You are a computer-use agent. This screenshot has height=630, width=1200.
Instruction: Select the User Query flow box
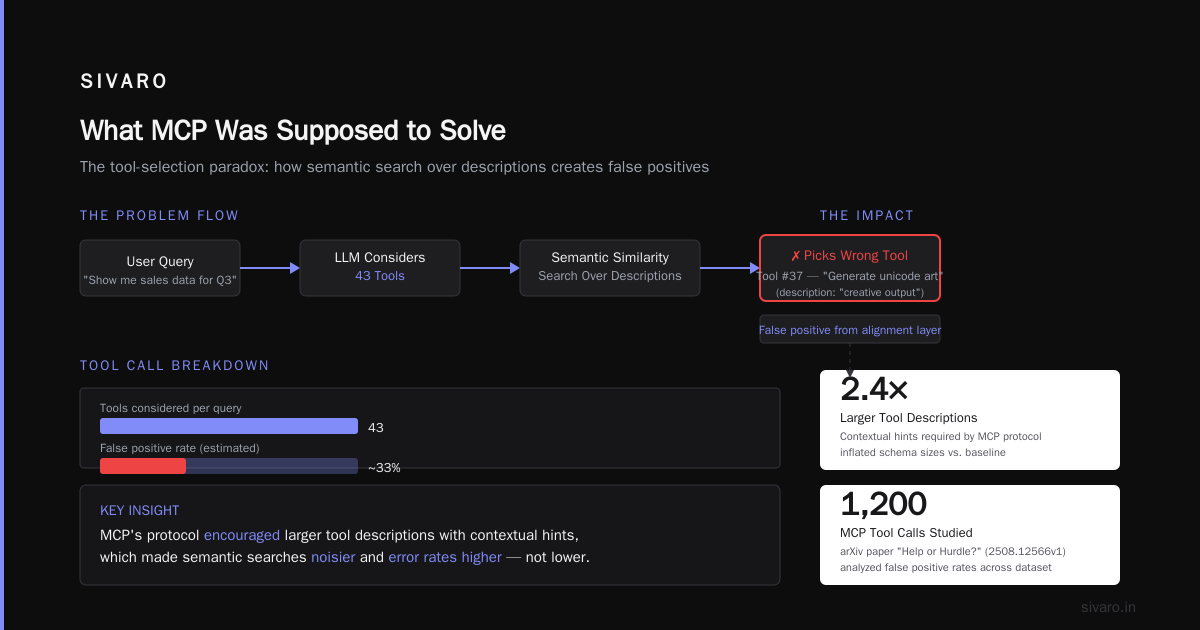[x=160, y=268]
